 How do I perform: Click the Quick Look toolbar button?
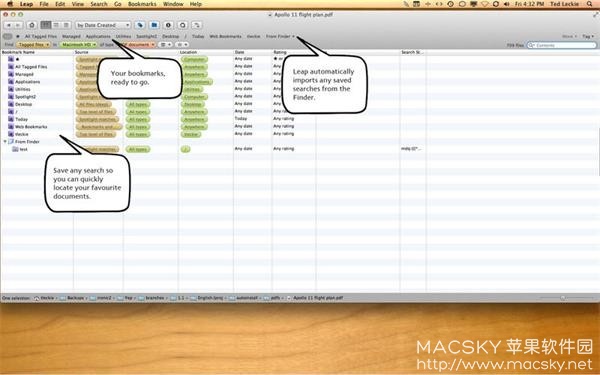(x=183, y=25)
